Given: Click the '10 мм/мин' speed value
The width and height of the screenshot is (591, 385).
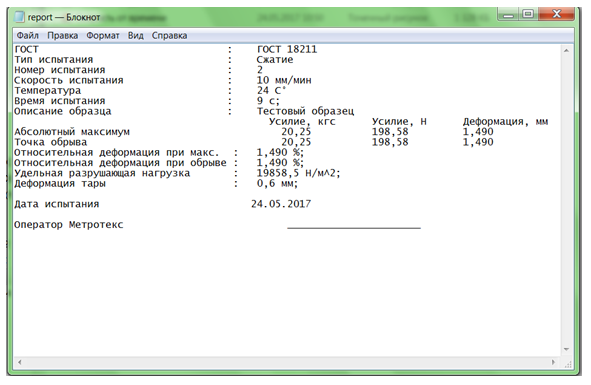Looking at the screenshot, I should (284, 80).
